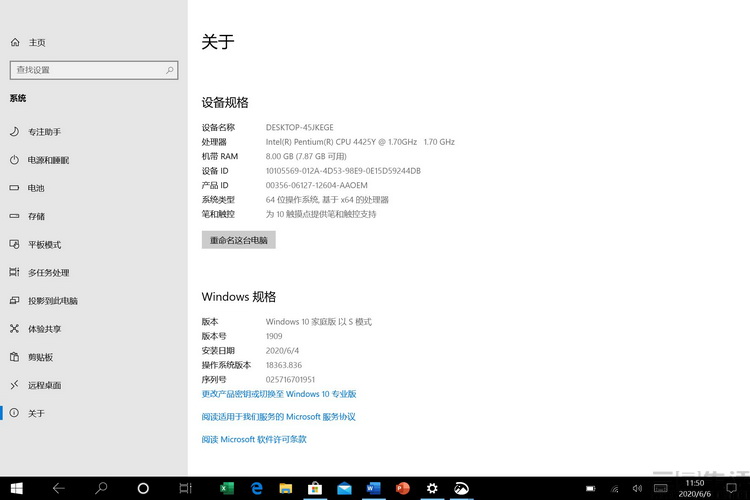This screenshot has height=500, width=750.
Task: Open Projecting to this PC (投影到此电脑) icon
Action: click(x=14, y=300)
